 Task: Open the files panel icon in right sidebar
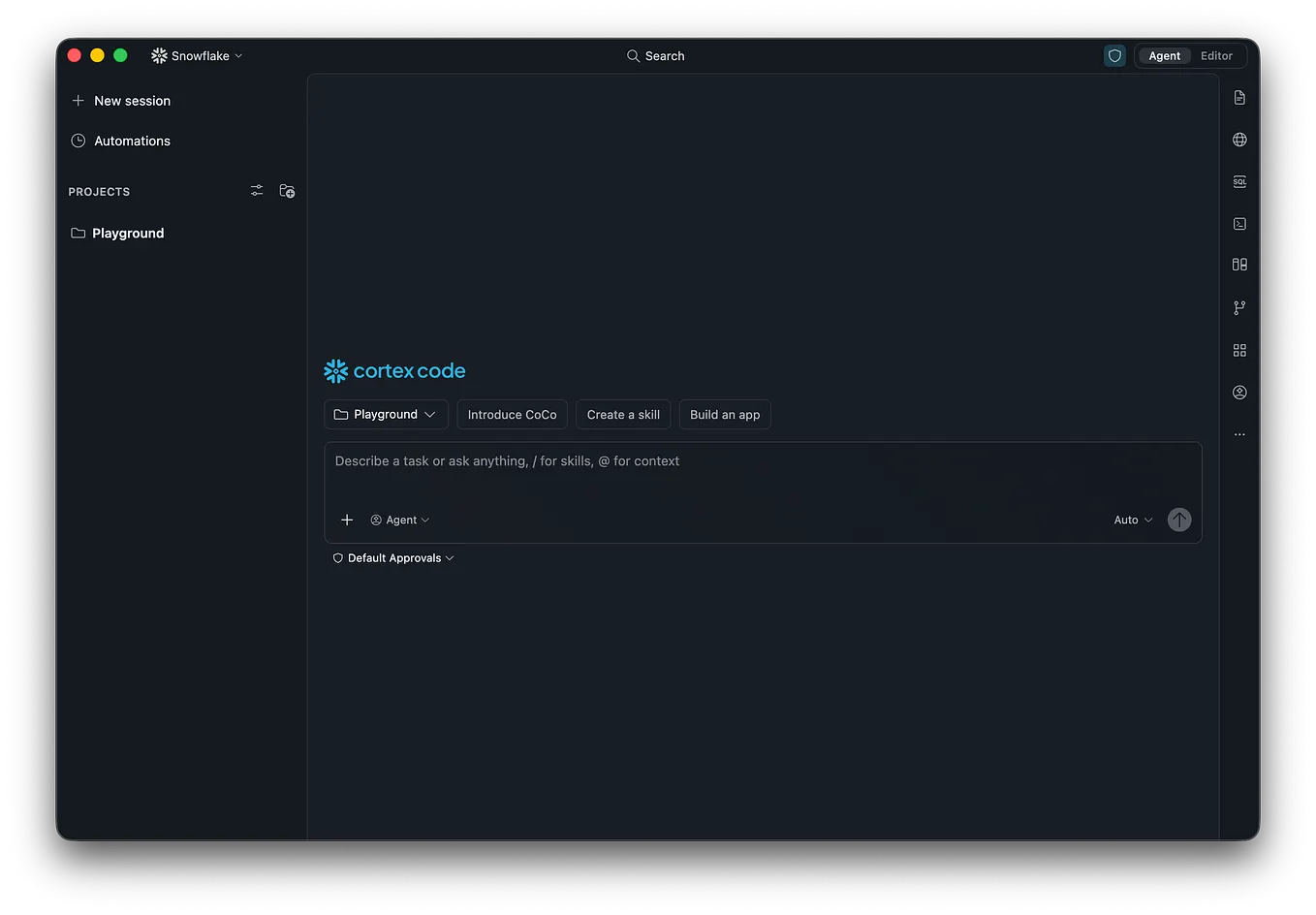[x=1239, y=98]
